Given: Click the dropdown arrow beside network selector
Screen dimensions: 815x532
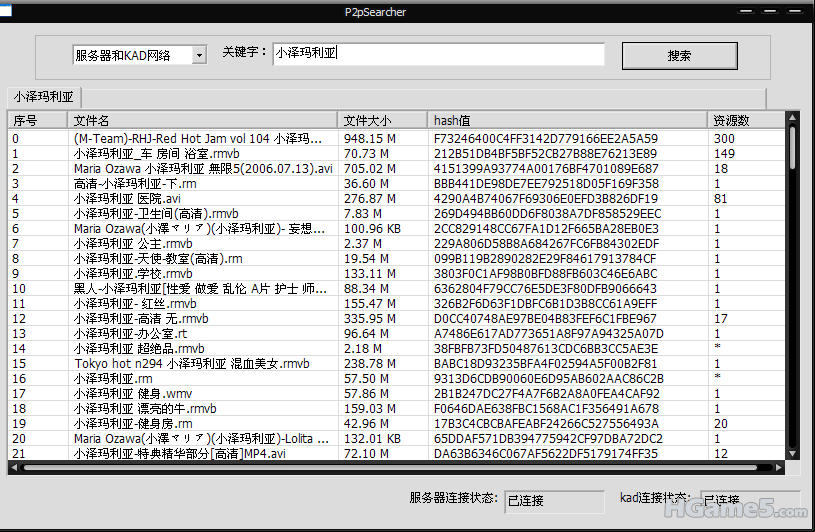Looking at the screenshot, I should 199,55.
